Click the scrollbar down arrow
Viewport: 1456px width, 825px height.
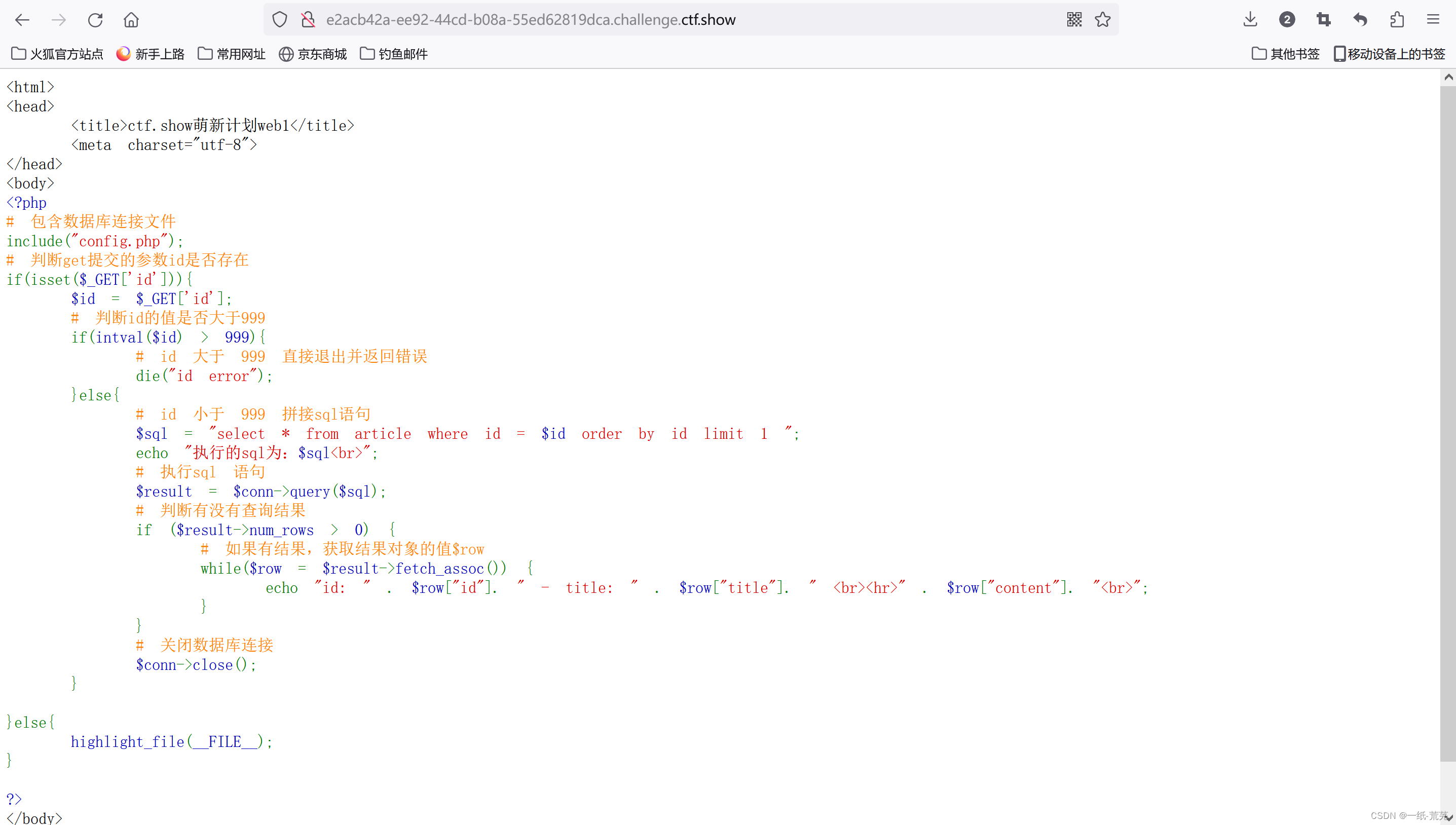(x=1448, y=817)
